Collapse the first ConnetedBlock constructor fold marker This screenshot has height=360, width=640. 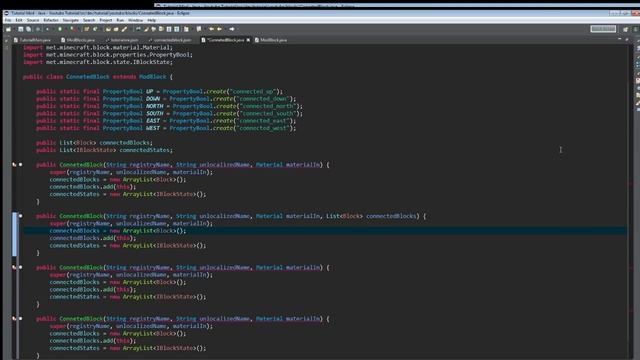[x=20, y=164]
